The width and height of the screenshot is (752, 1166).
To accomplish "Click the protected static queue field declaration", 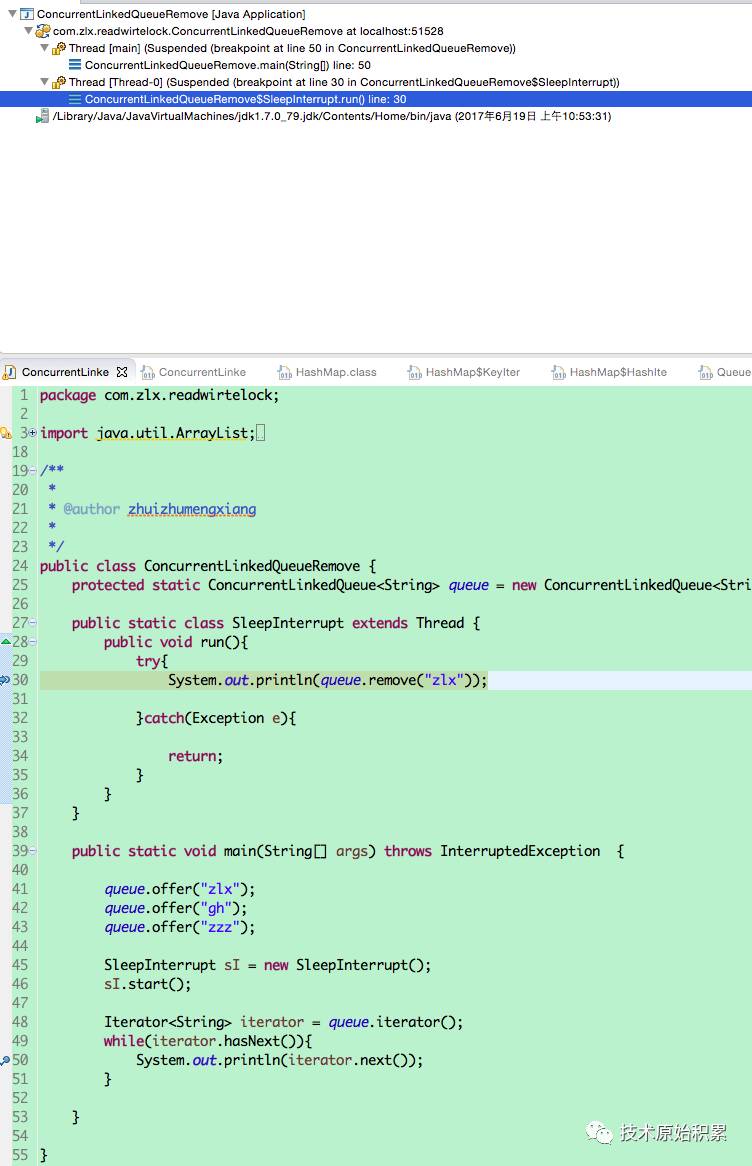I will pos(411,584).
